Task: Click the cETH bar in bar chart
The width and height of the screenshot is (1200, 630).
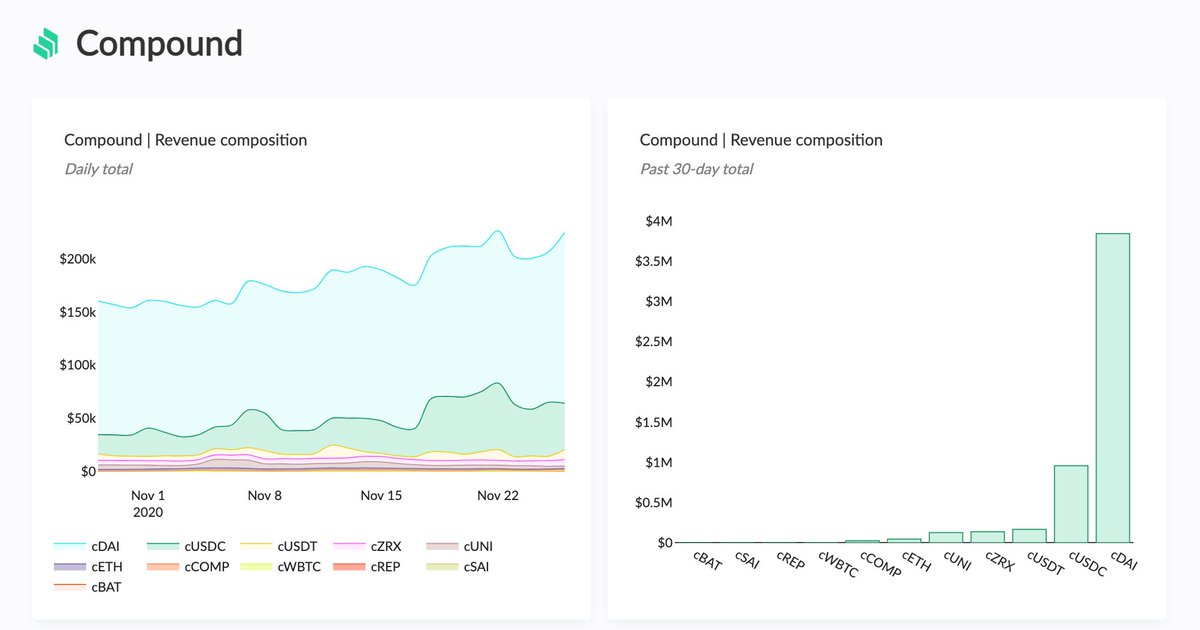Action: tap(904, 541)
